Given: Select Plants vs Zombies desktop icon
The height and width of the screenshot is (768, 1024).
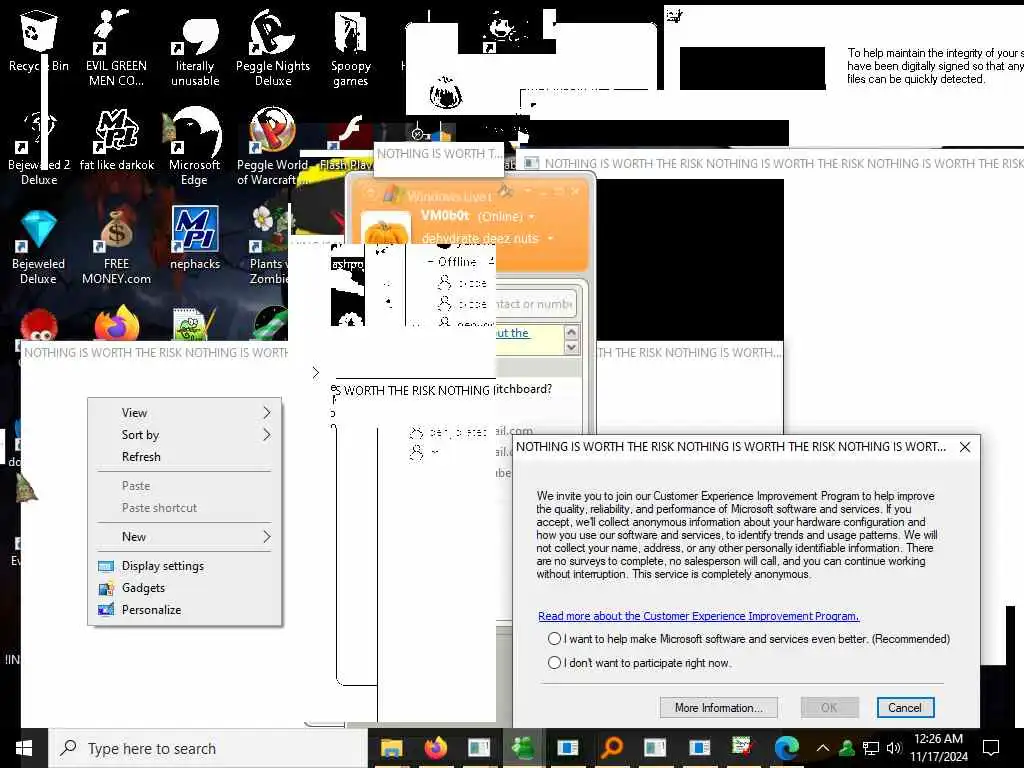Looking at the screenshot, I should (268, 246).
